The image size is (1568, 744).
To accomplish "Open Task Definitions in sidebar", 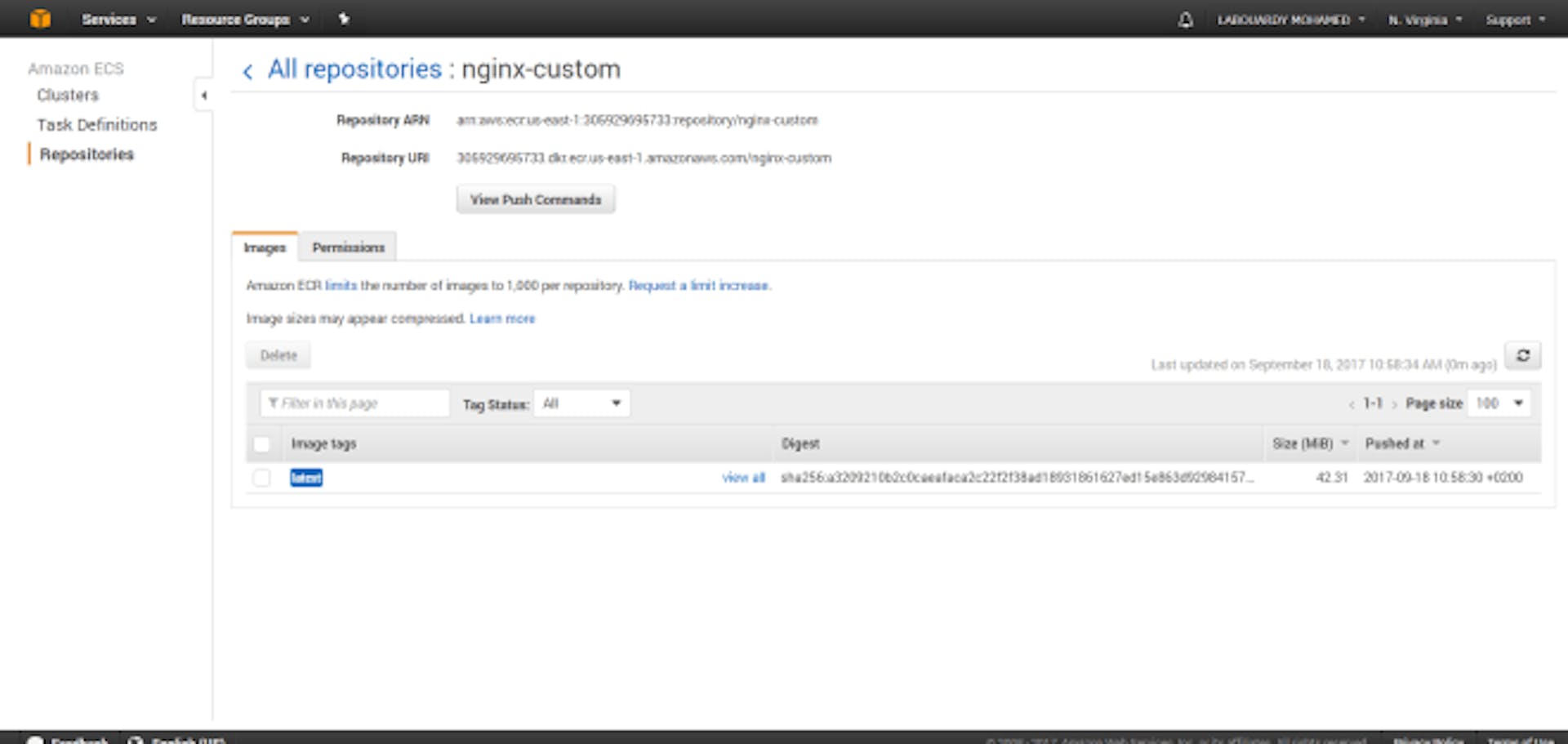I will point(96,125).
